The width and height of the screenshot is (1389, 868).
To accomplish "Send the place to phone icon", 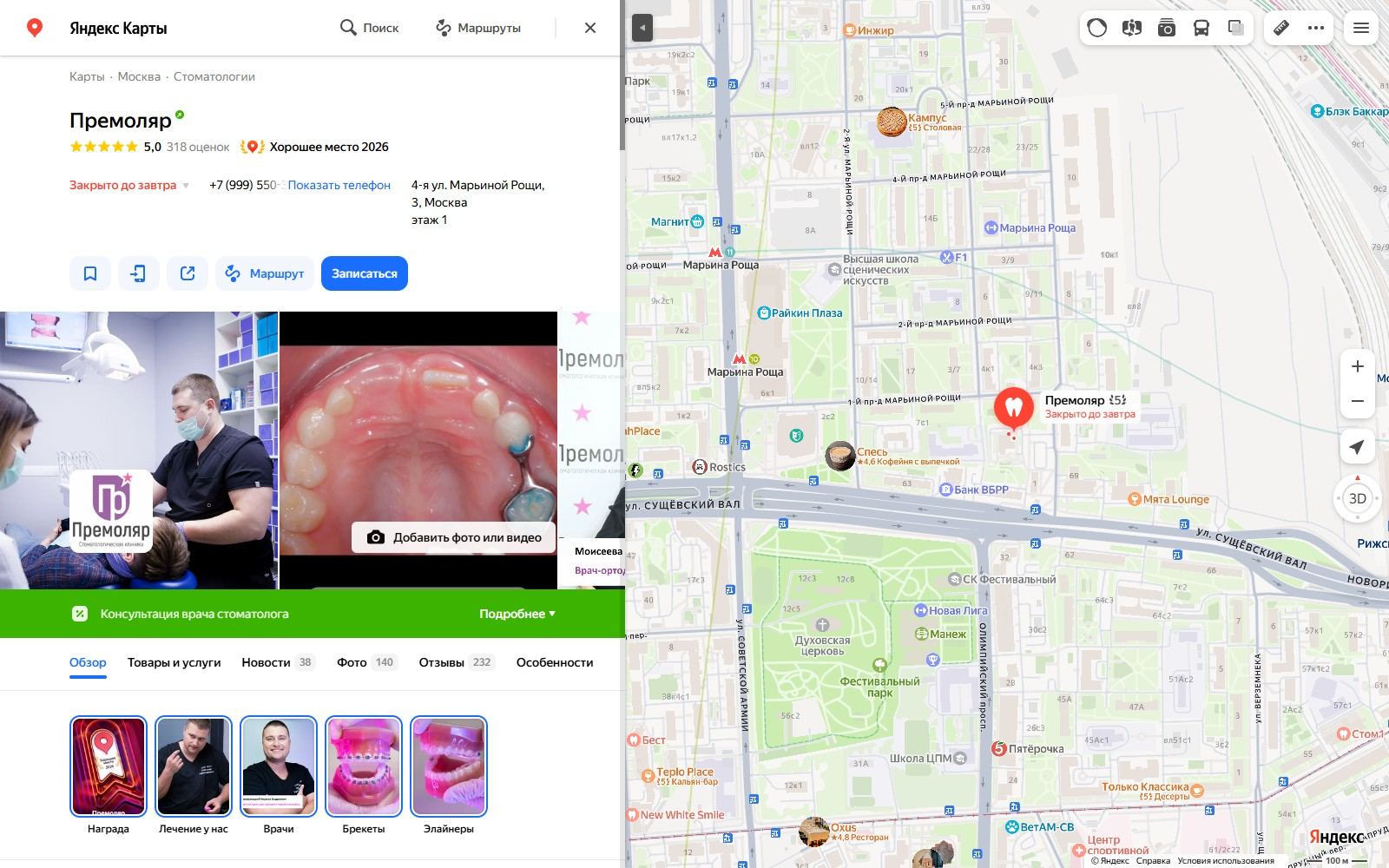I will pos(139,273).
